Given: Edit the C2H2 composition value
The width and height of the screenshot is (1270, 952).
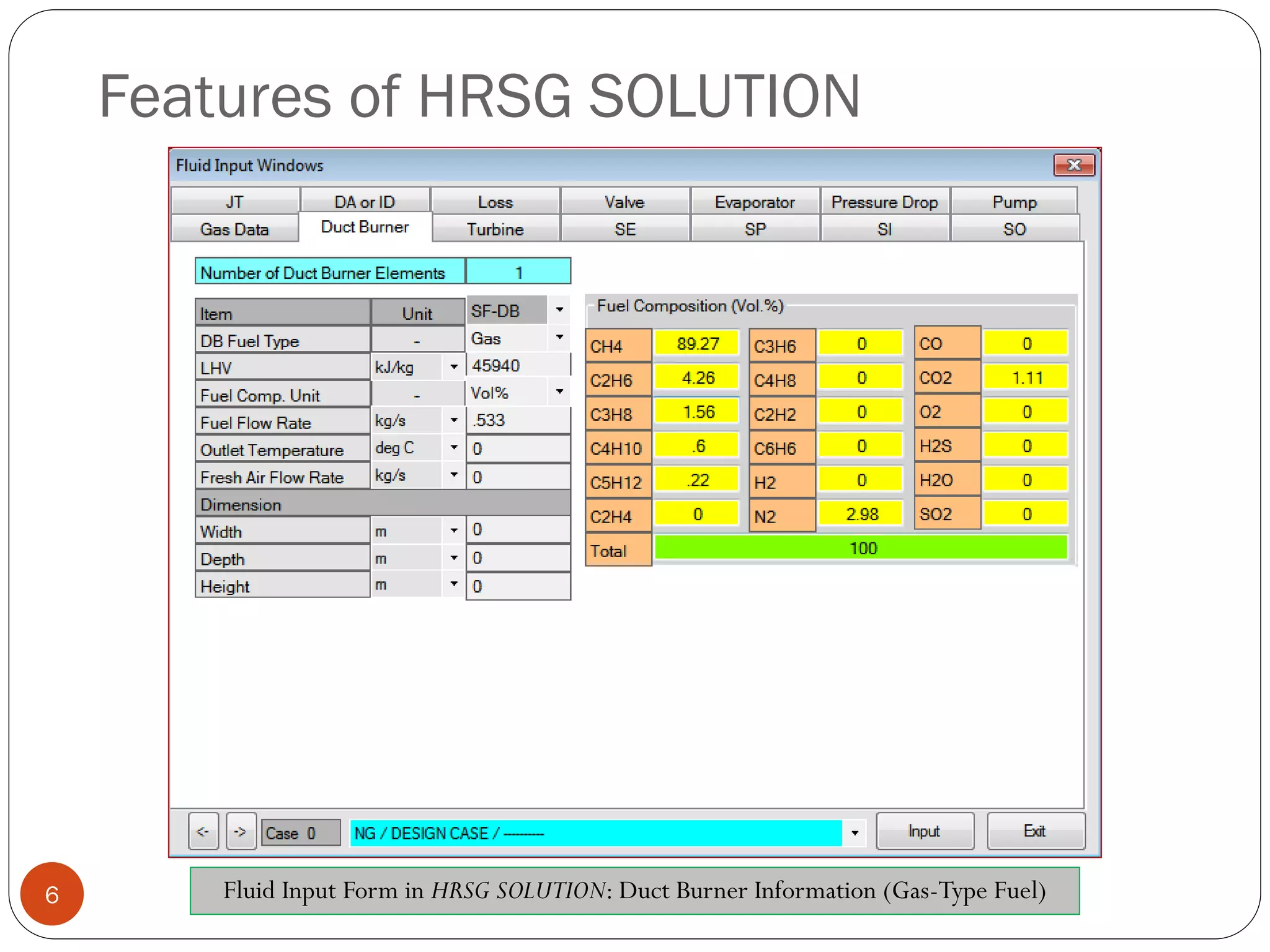Looking at the screenshot, I should pos(861,412).
